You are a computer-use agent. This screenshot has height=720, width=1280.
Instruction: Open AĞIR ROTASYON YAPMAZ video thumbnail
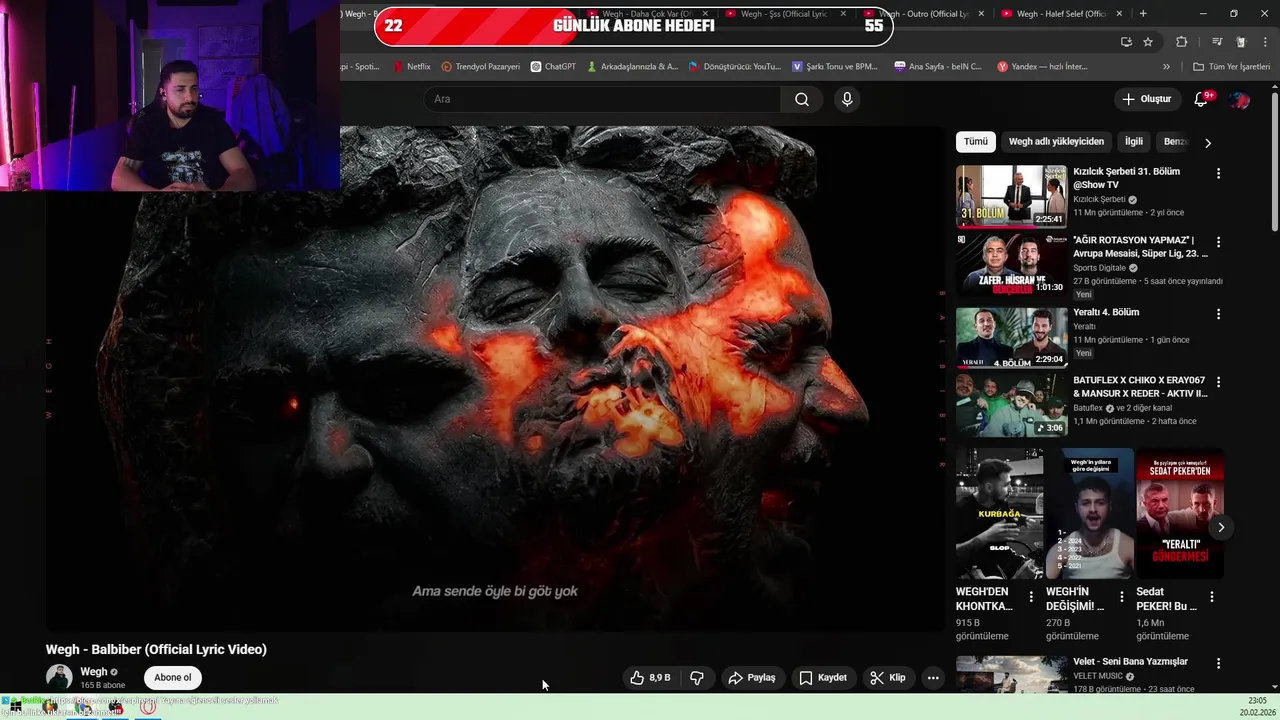1011,265
